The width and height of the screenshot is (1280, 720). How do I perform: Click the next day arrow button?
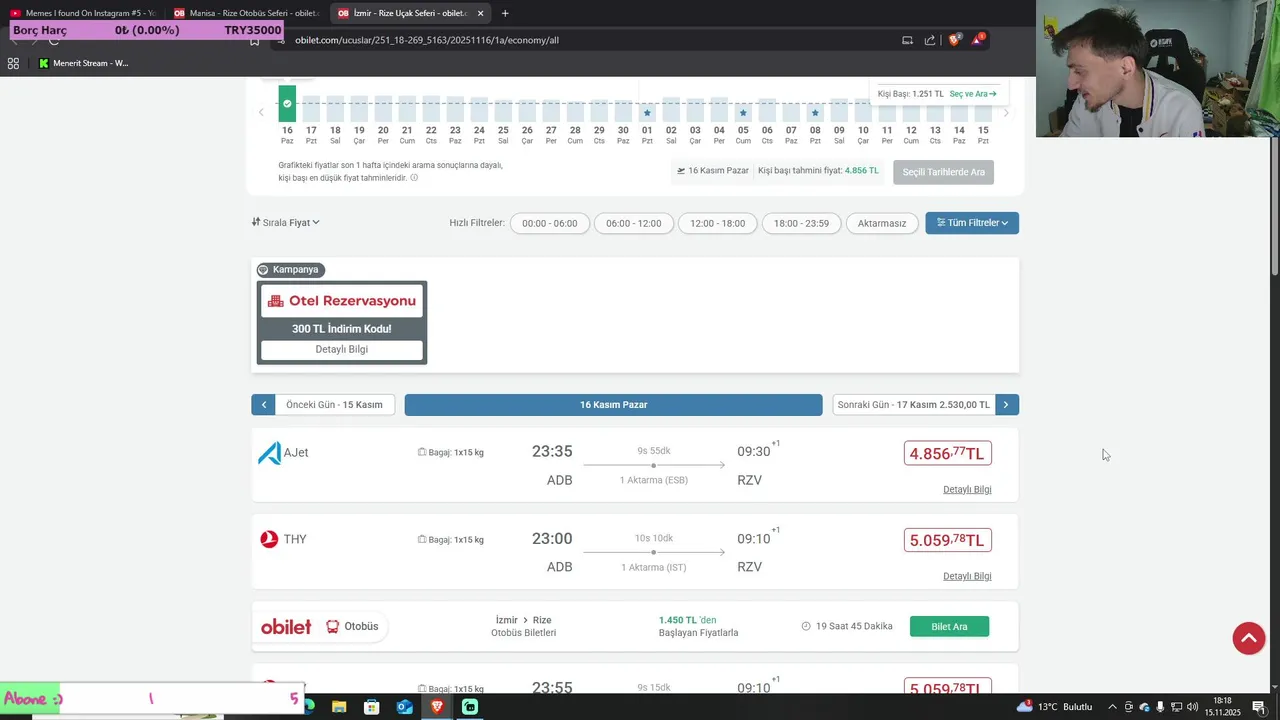(1007, 405)
